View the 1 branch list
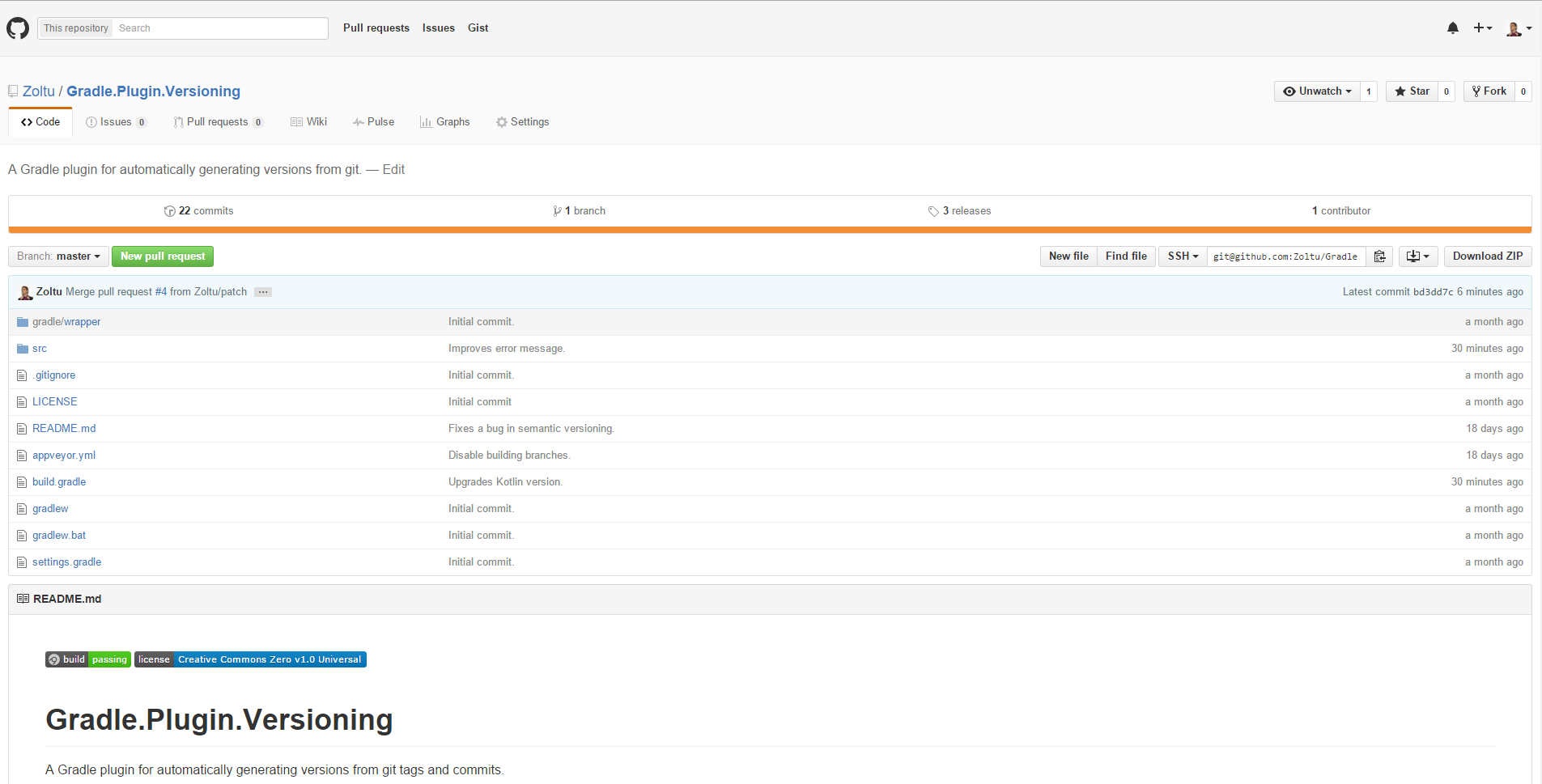This screenshot has height=784, width=1542. point(579,211)
